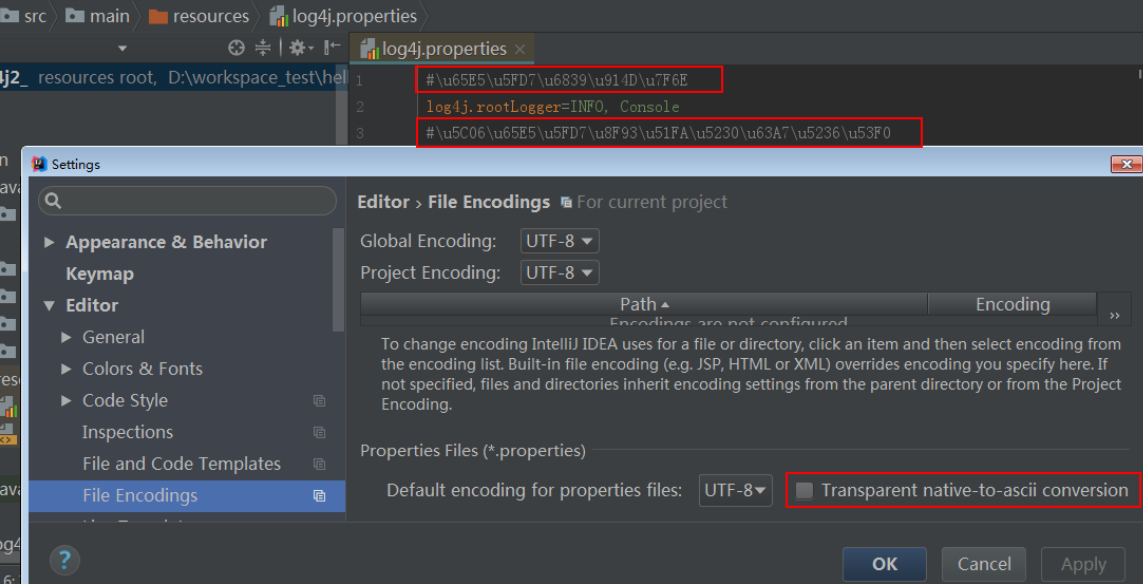Viewport: 1143px width, 584px height.
Task: Click the resources breadcrumb folder
Action: [198, 16]
